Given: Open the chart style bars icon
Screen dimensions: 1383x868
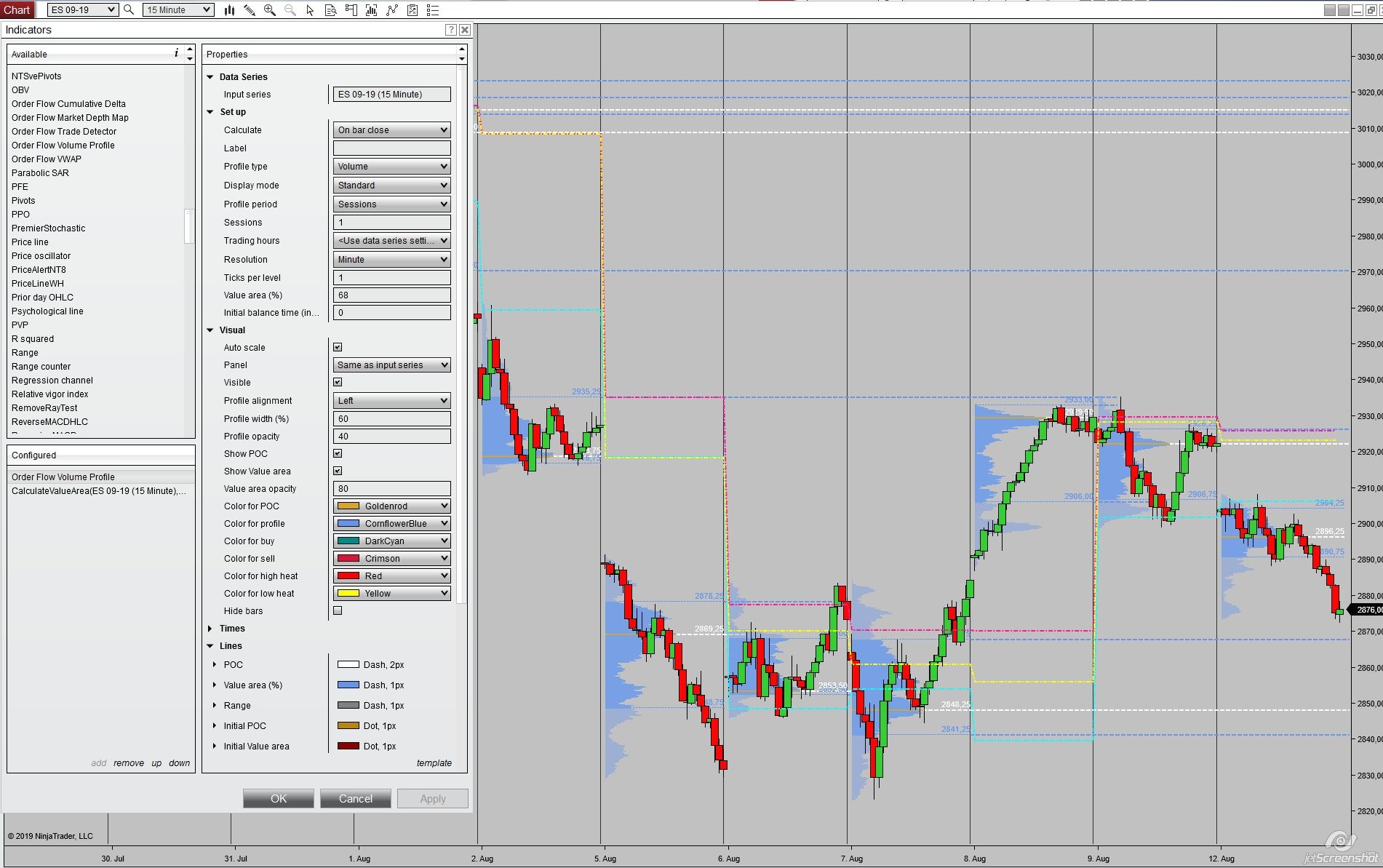Looking at the screenshot, I should pos(229,10).
